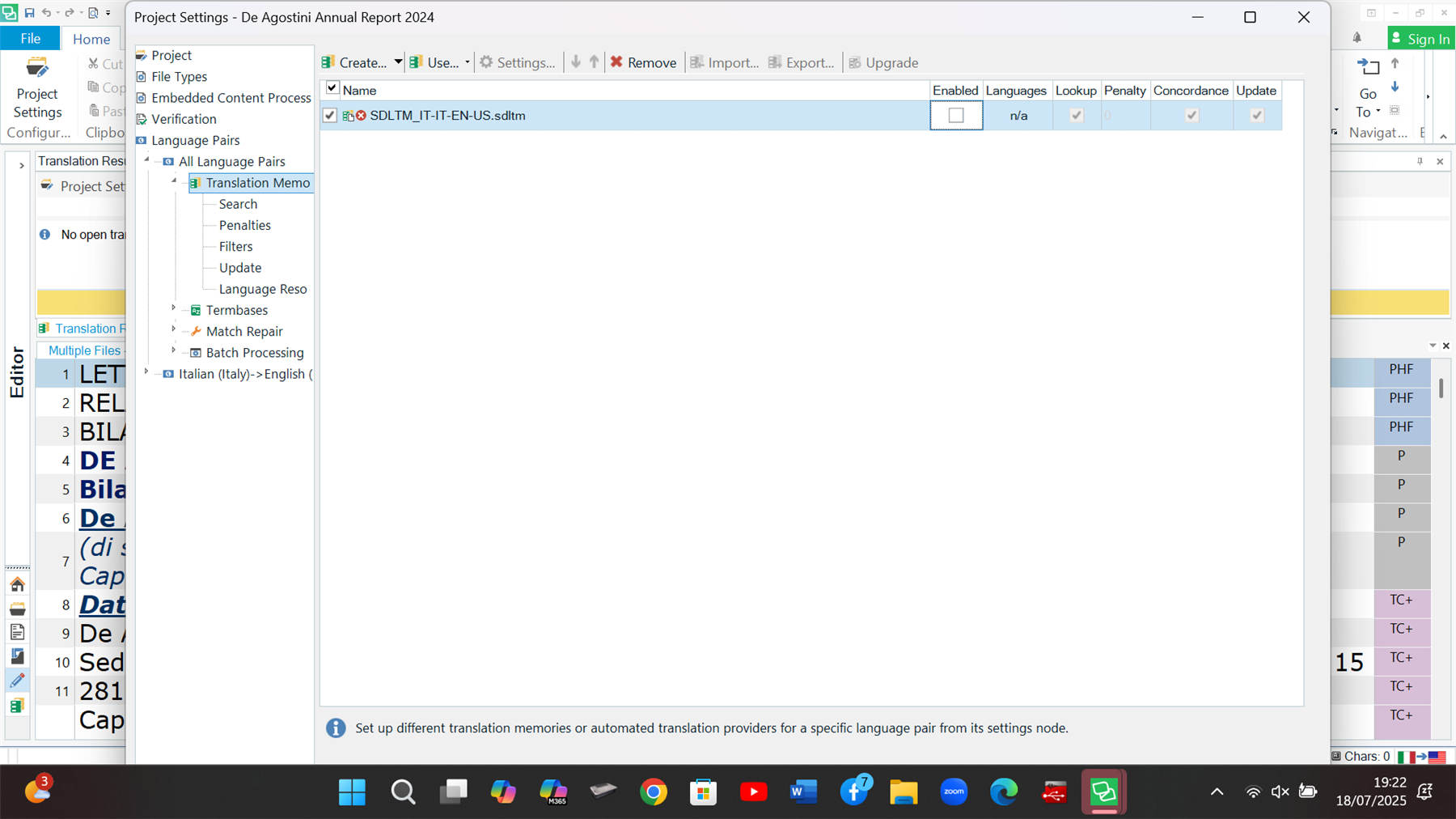The image size is (1456, 819).
Task: Click the Move Down arrow in TM toolbar
Action: (576, 62)
